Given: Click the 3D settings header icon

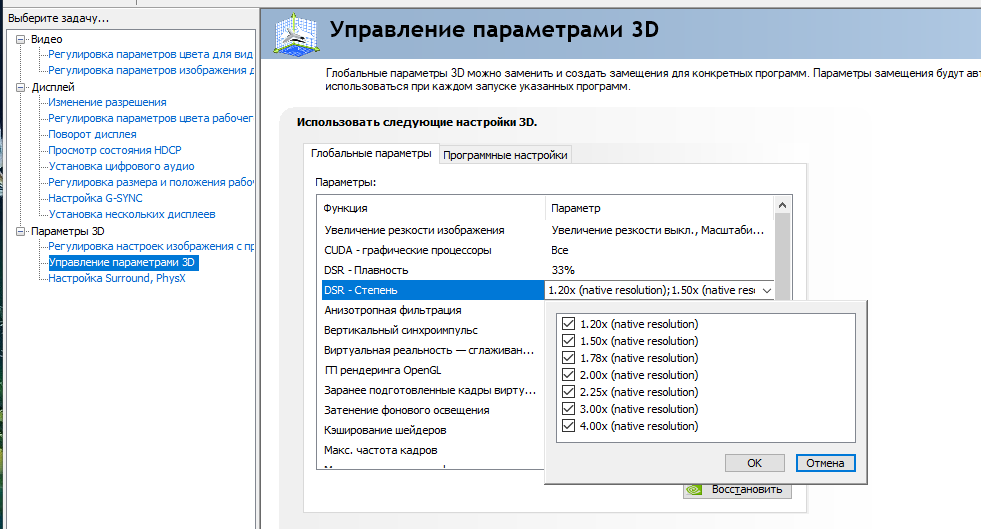Looking at the screenshot, I should click(297, 34).
